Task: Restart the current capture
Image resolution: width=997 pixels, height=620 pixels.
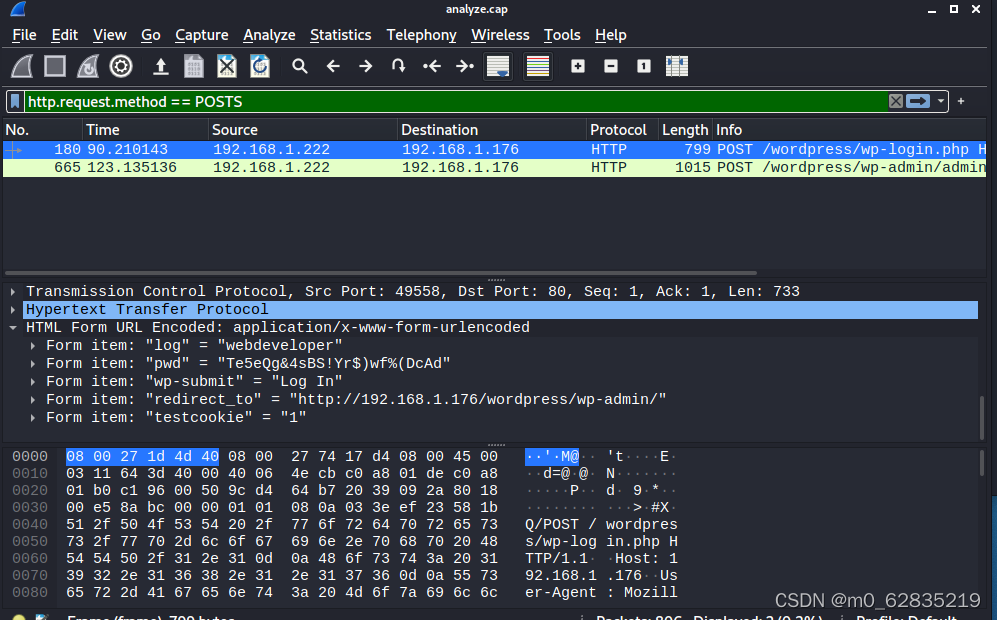Action: [x=87, y=66]
